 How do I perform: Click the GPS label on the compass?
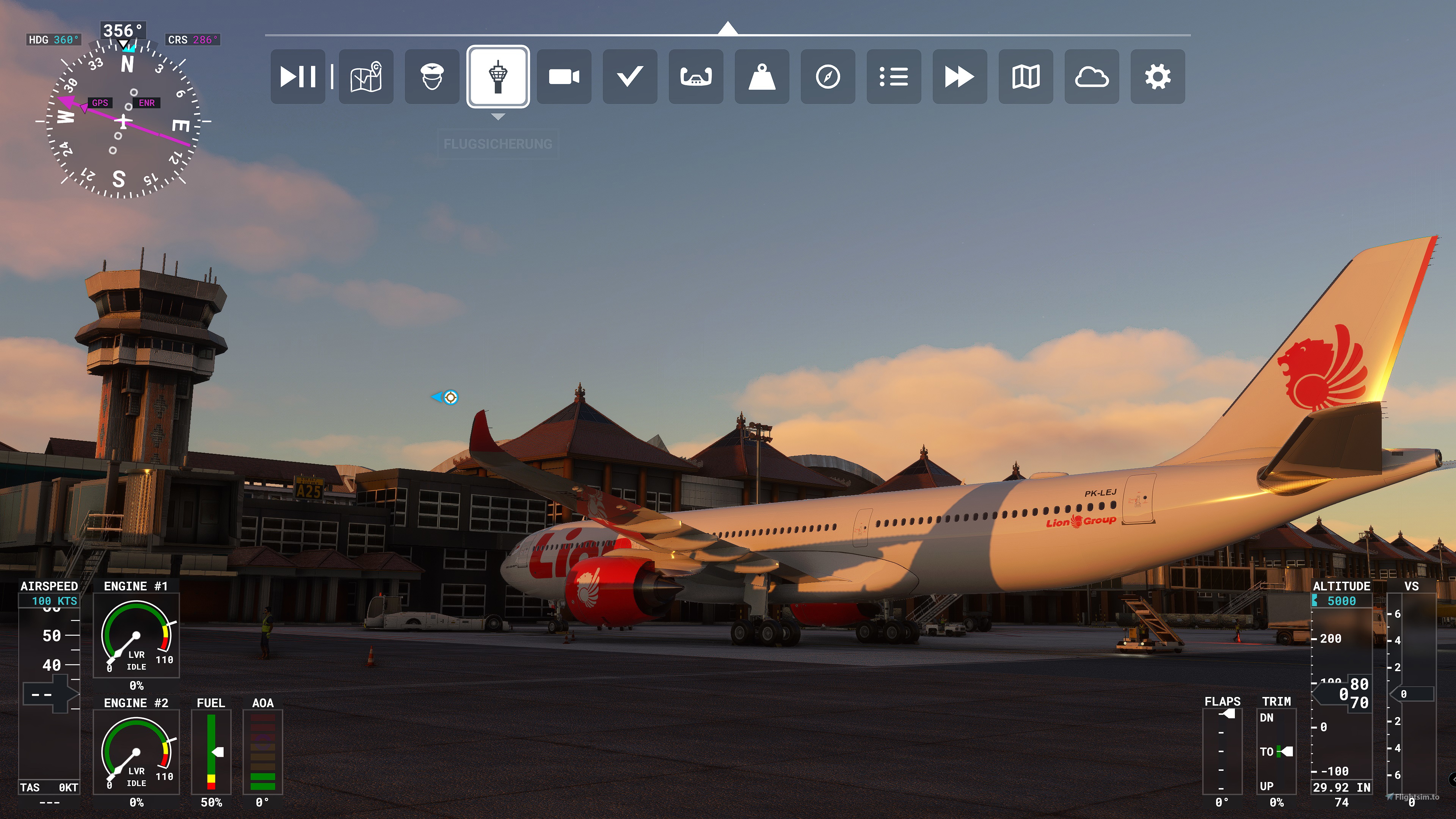coord(100,103)
